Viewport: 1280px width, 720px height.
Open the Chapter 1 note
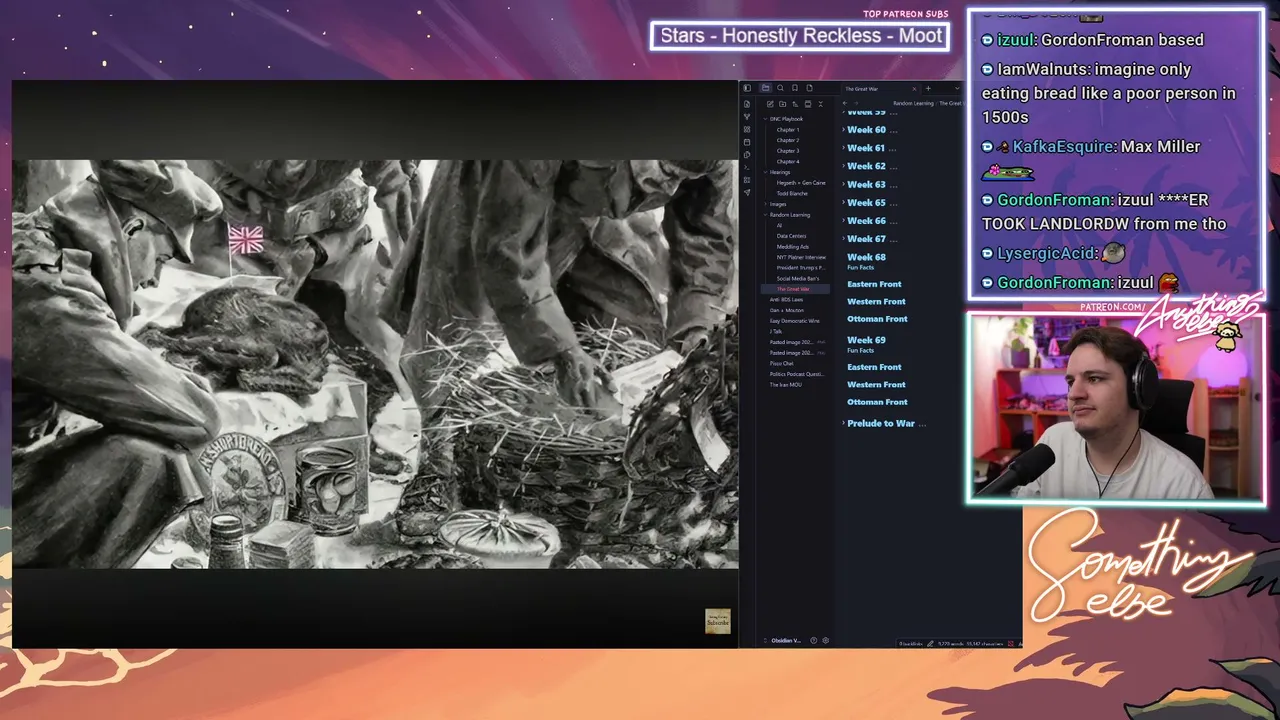click(x=788, y=130)
